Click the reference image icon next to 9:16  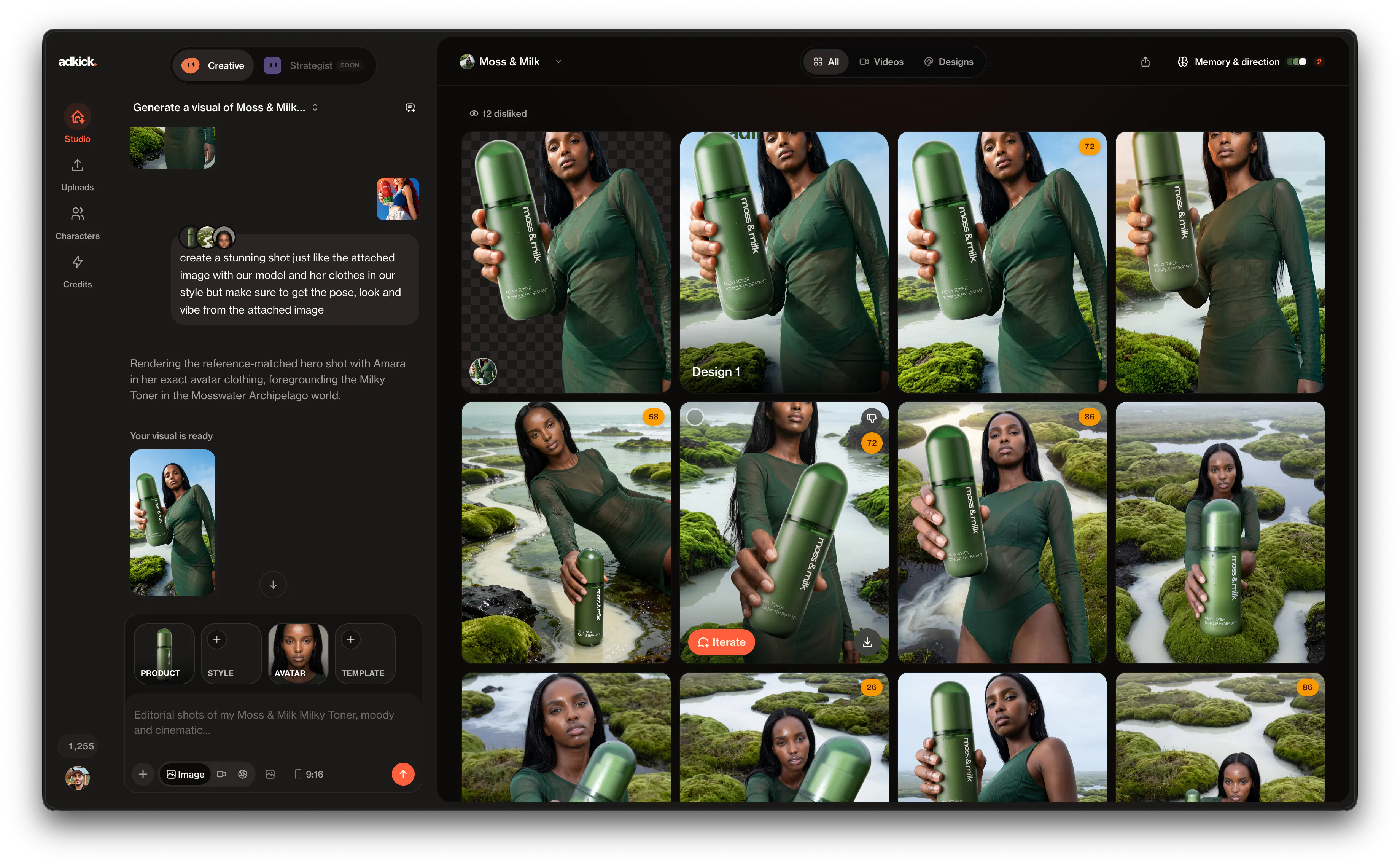click(270, 774)
